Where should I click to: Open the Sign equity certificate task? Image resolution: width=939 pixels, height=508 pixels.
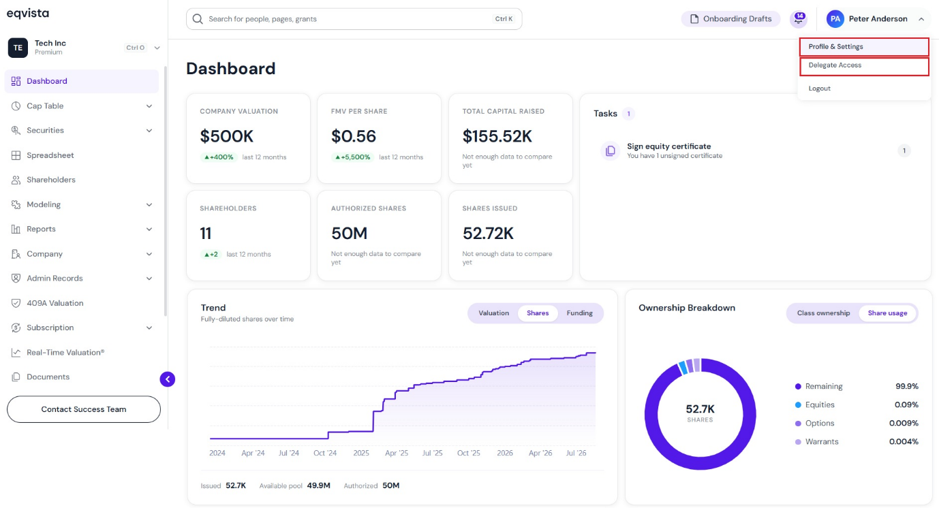756,150
